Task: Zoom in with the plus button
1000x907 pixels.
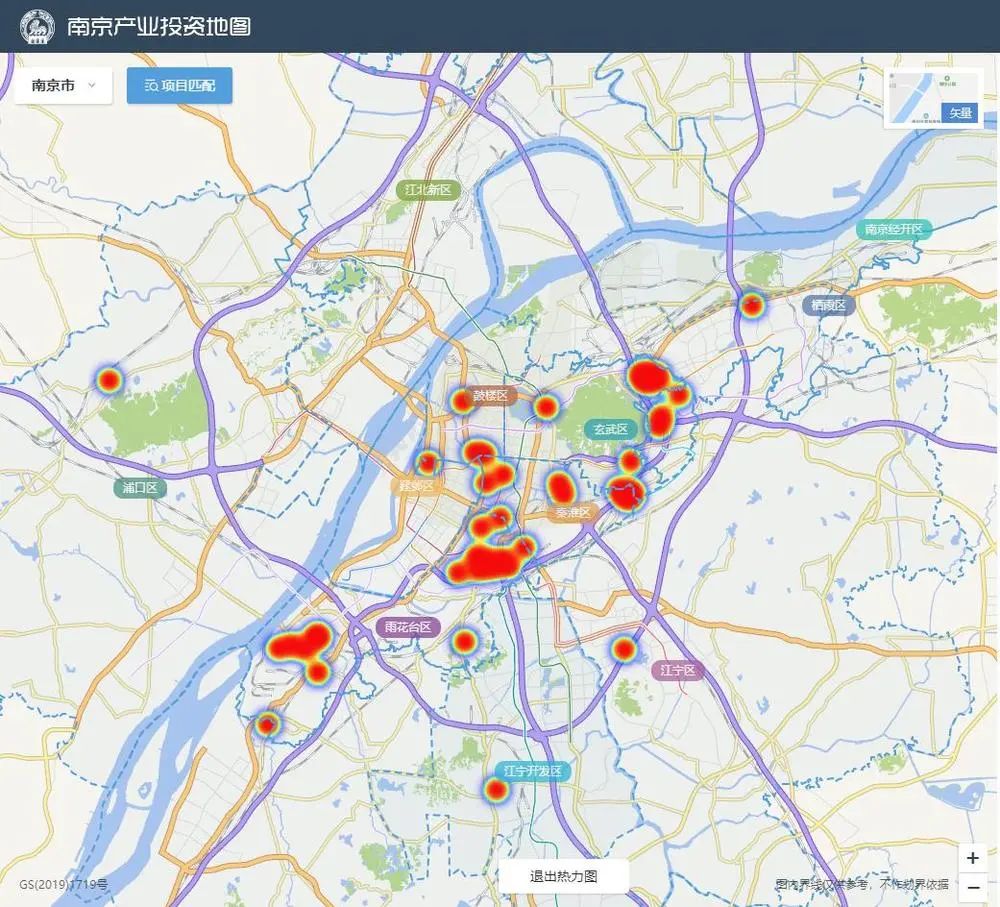Action: coord(972,858)
